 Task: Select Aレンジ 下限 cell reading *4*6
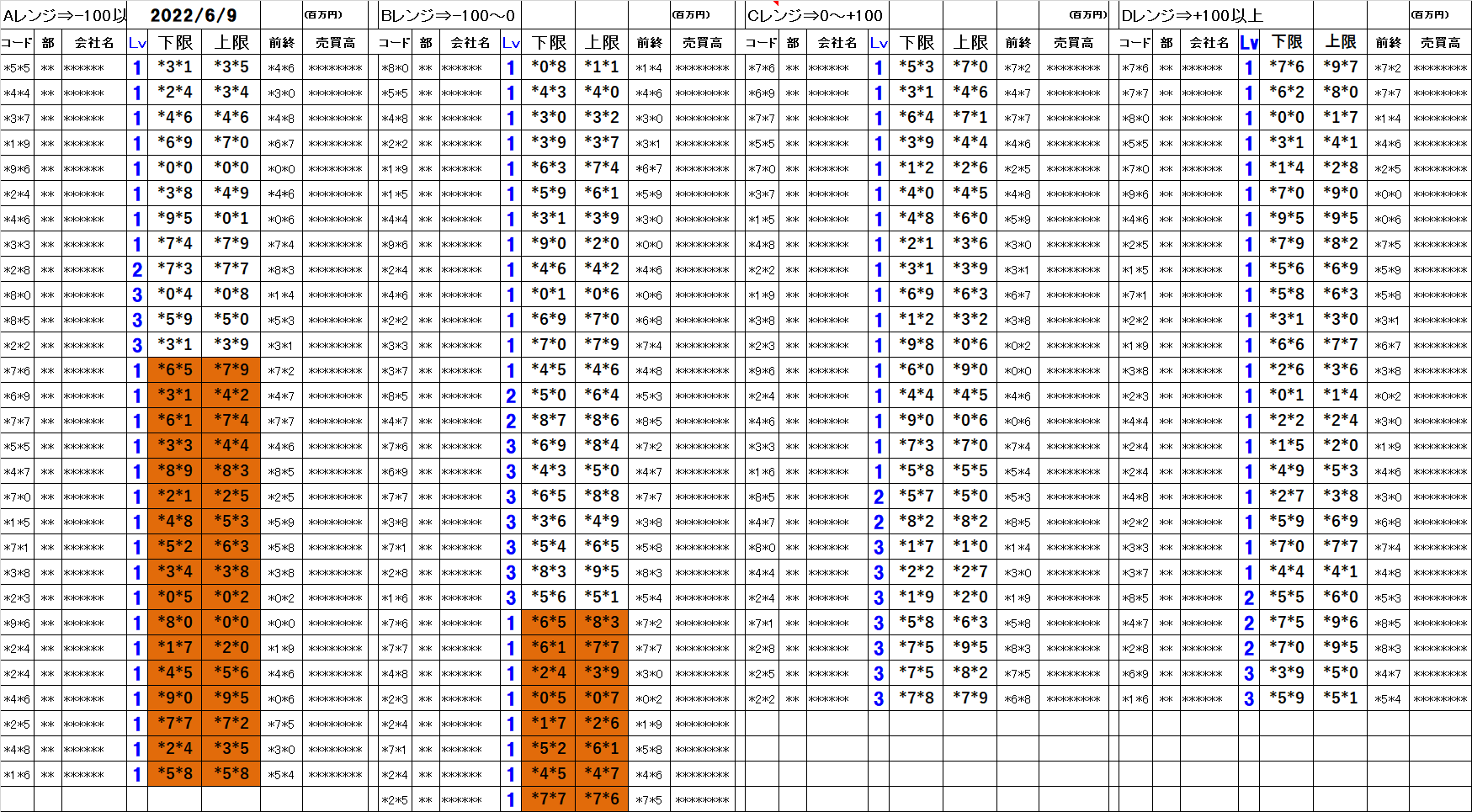point(175,117)
